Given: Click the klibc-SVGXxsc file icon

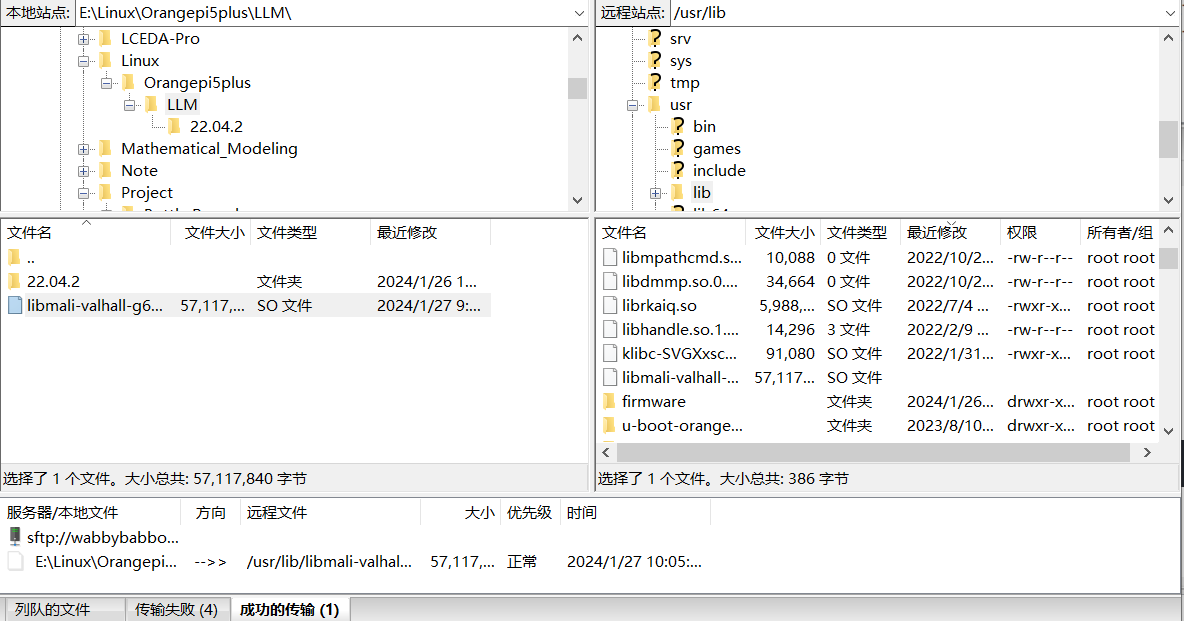Looking at the screenshot, I should point(610,354).
